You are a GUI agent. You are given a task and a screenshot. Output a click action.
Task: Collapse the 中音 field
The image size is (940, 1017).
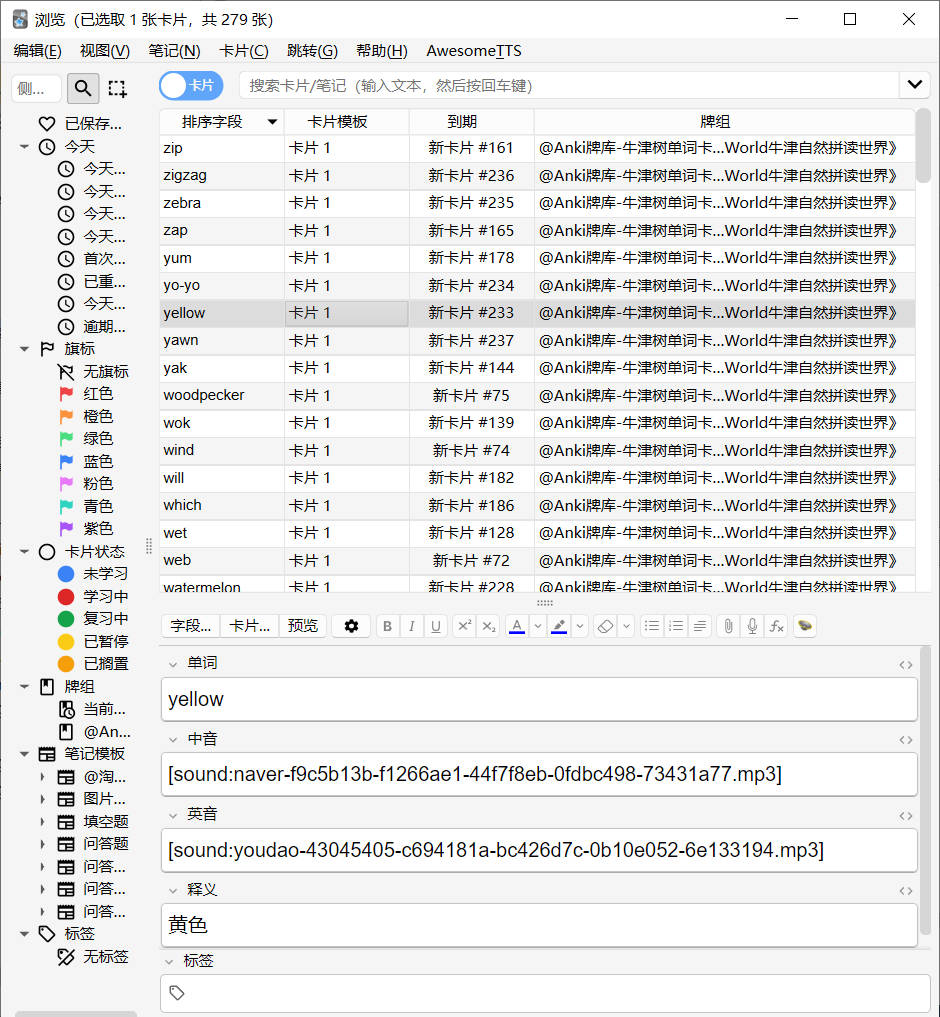pos(173,739)
